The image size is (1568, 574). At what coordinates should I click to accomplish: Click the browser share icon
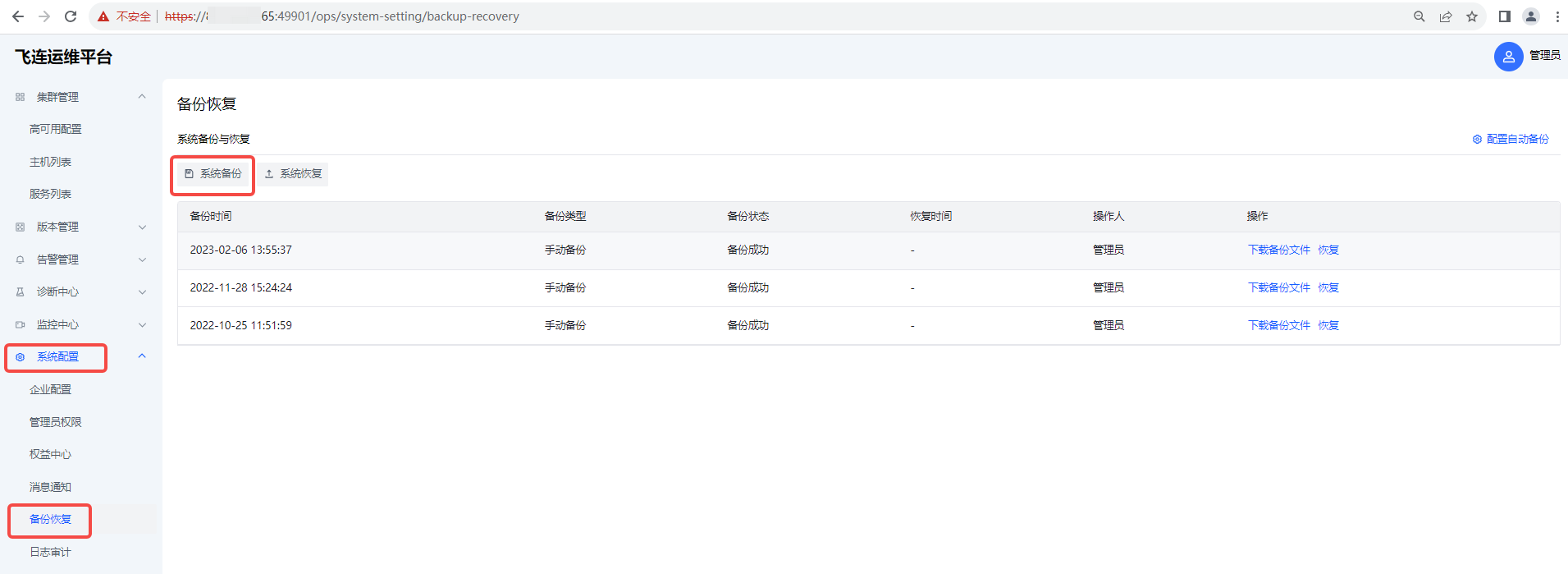1446,16
